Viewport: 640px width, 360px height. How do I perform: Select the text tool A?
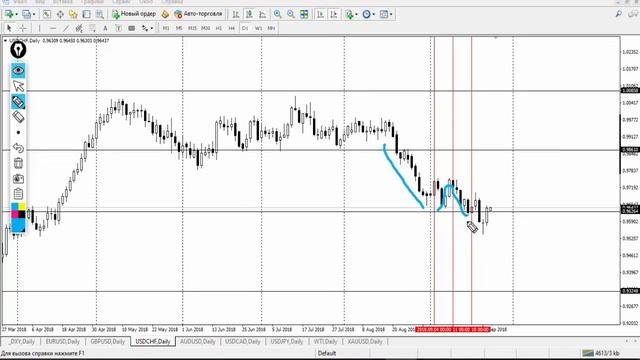[105, 28]
